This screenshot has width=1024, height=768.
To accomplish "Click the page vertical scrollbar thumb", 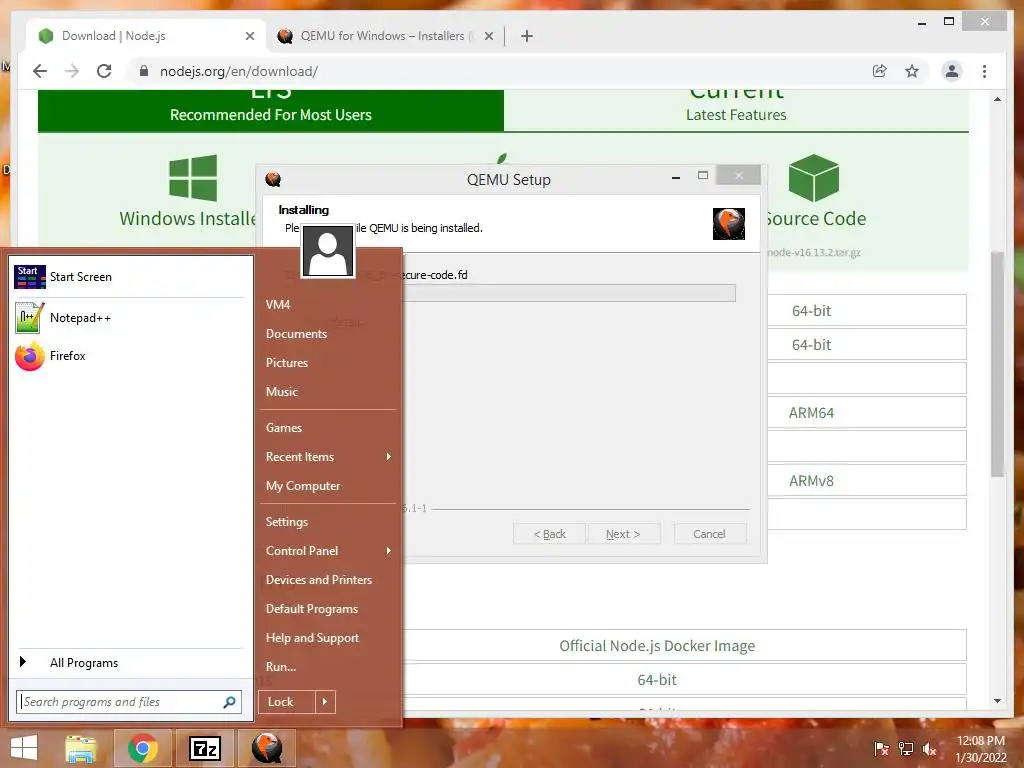I will pos(997,364).
